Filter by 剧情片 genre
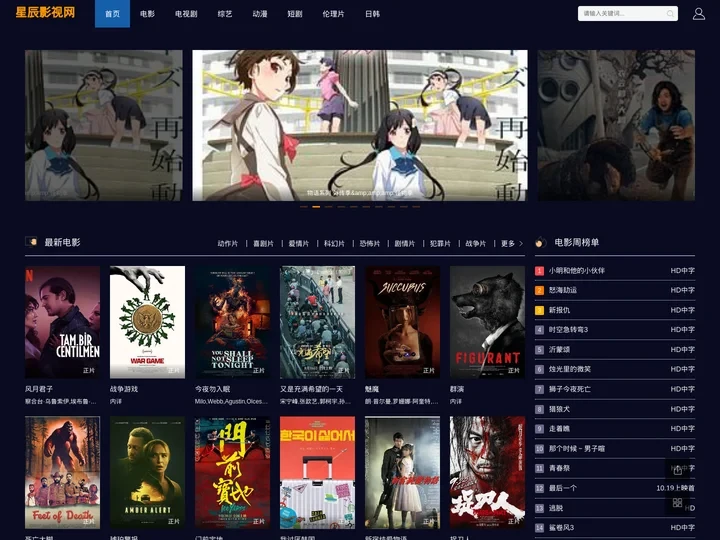This screenshot has width=720, height=540. point(405,243)
